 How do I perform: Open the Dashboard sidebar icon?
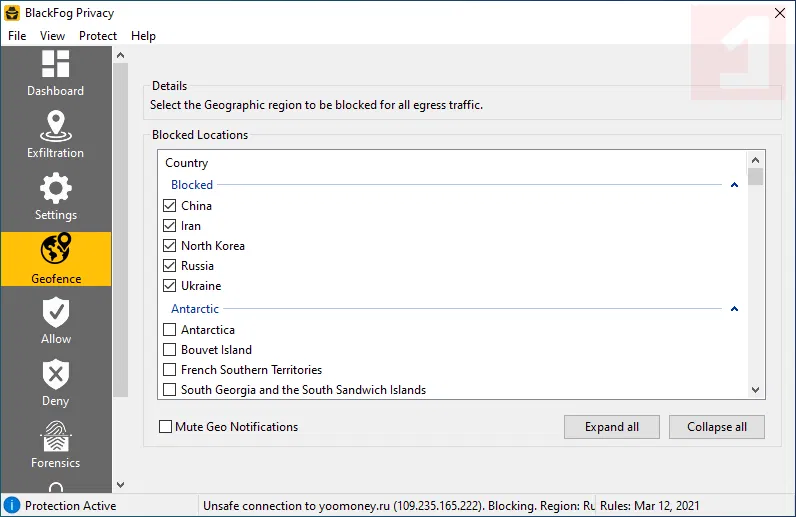tap(56, 65)
